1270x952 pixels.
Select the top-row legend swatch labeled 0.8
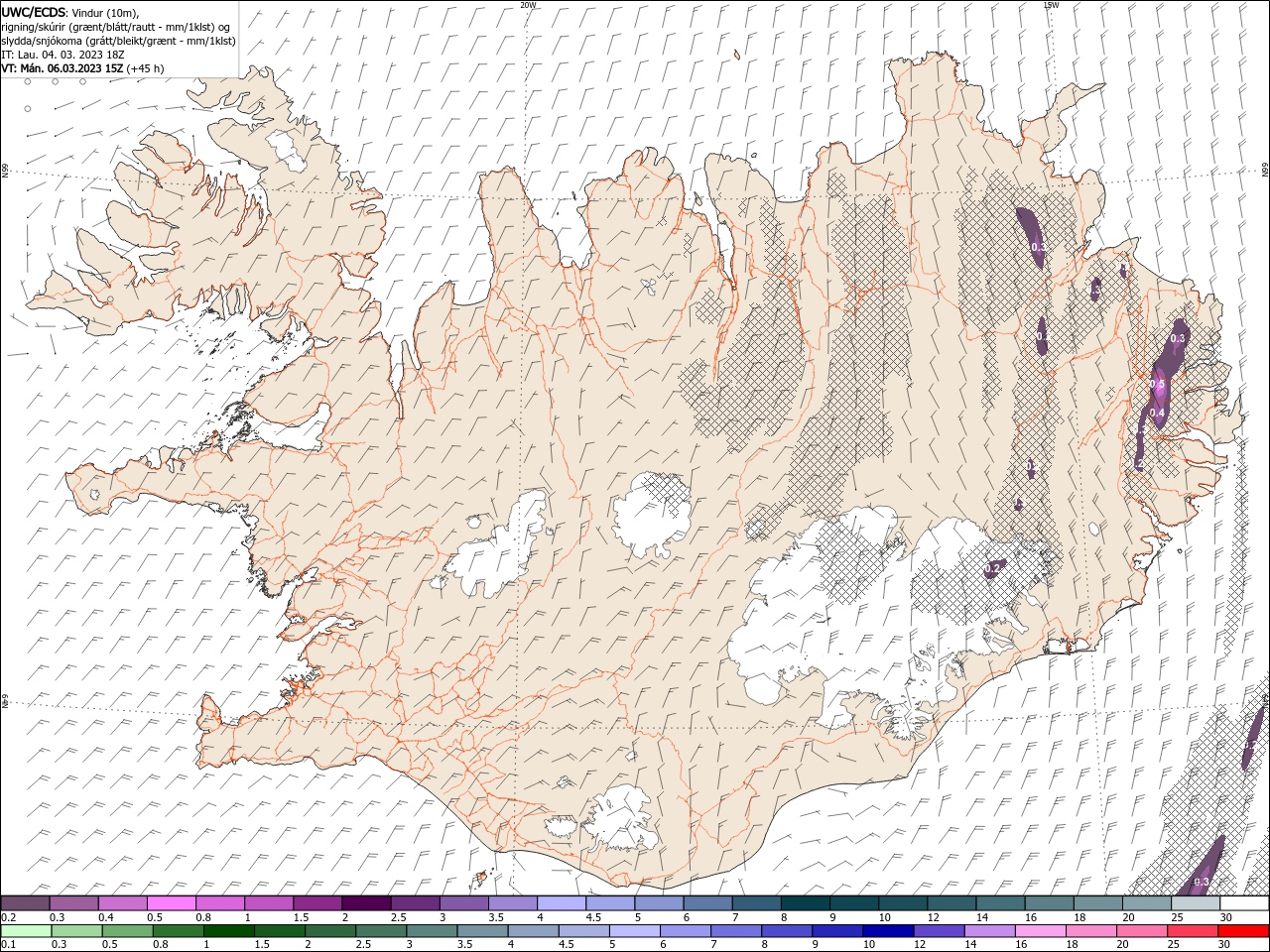click(219, 903)
